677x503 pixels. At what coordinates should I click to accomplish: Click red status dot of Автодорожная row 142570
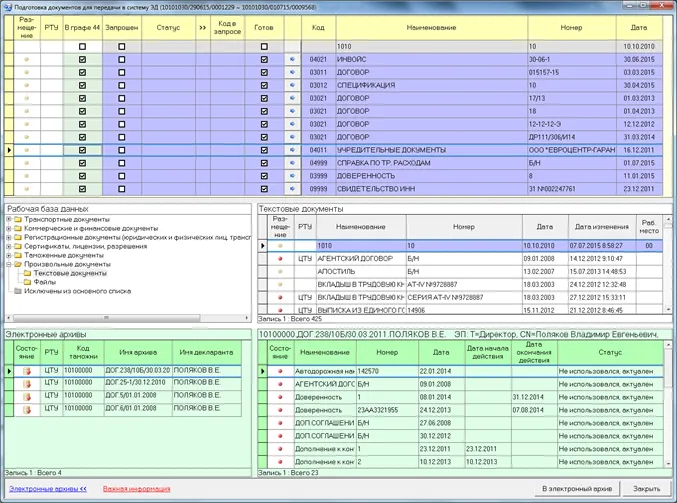point(280,371)
